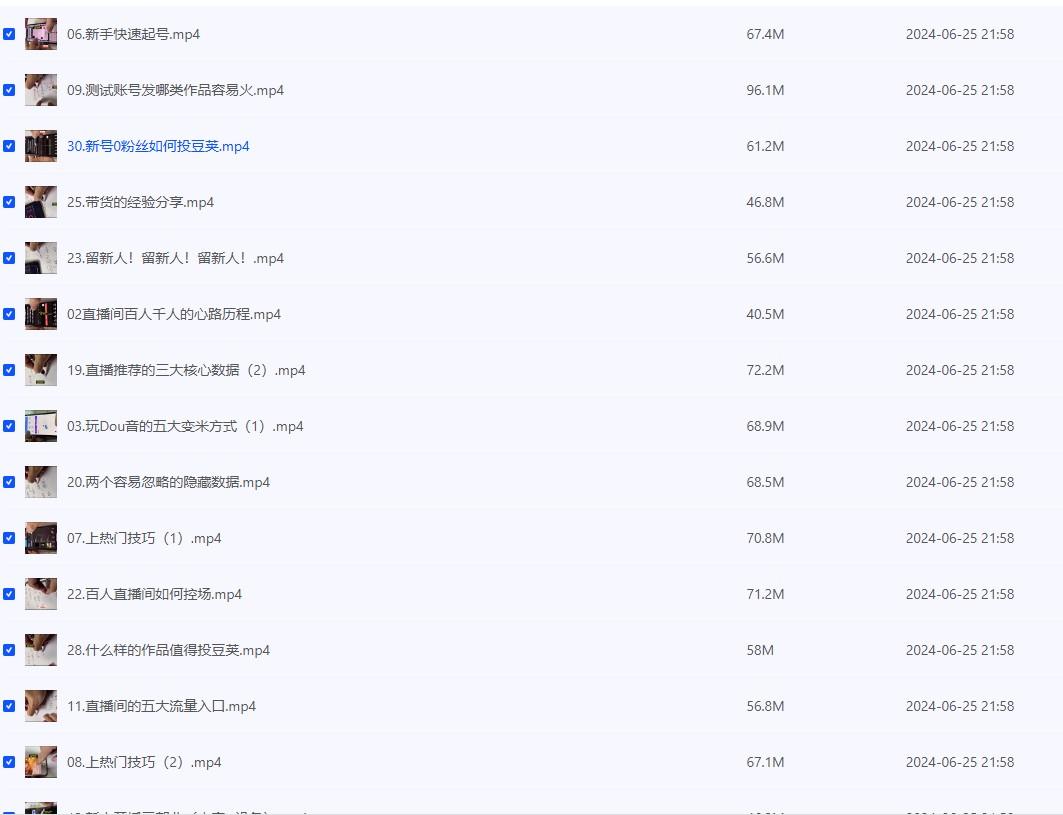Viewport: 1063px width, 815px height.
Task: Open the file name 25.带货的经验分享.mp4
Action: [x=140, y=202]
